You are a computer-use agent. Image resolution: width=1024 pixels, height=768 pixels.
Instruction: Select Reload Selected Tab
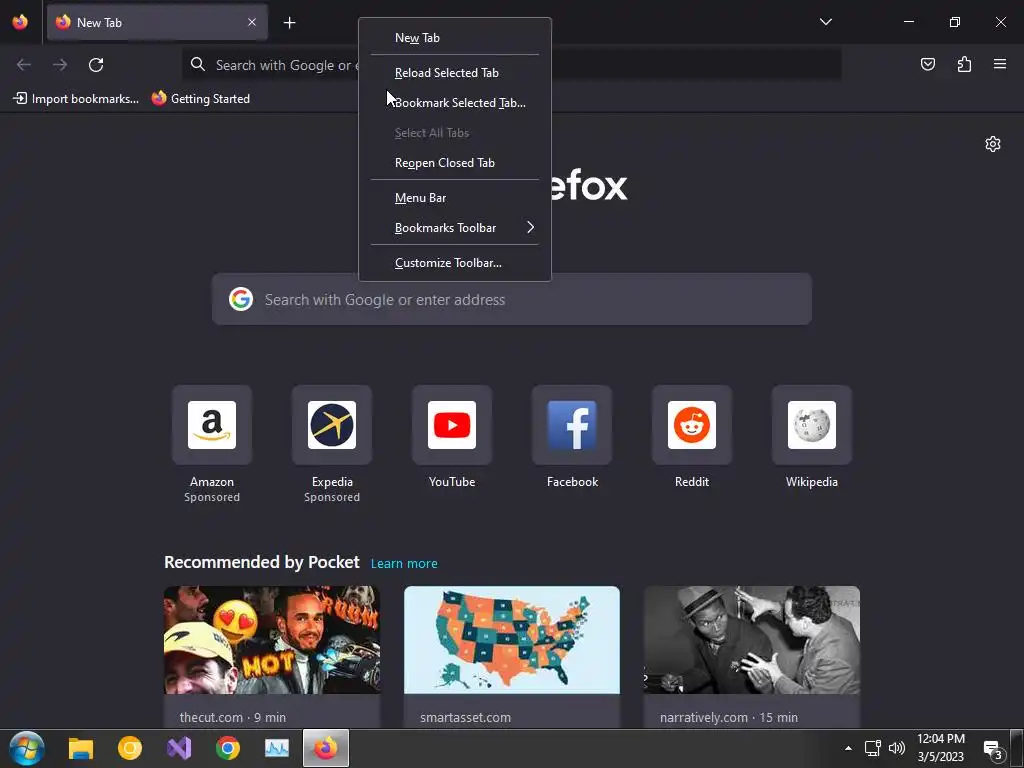pos(455,73)
